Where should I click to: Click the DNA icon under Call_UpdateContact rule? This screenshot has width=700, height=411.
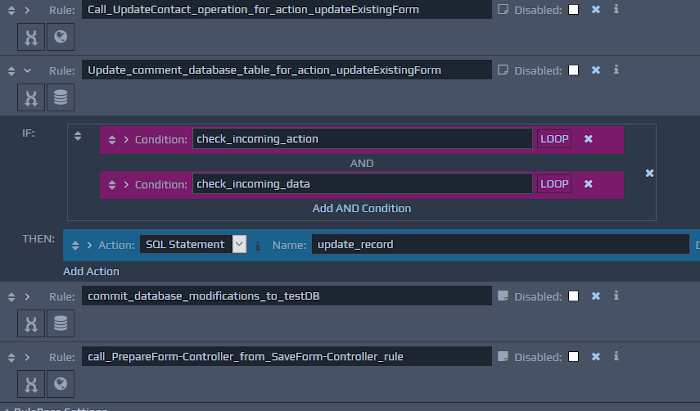pyautogui.click(x=31, y=37)
